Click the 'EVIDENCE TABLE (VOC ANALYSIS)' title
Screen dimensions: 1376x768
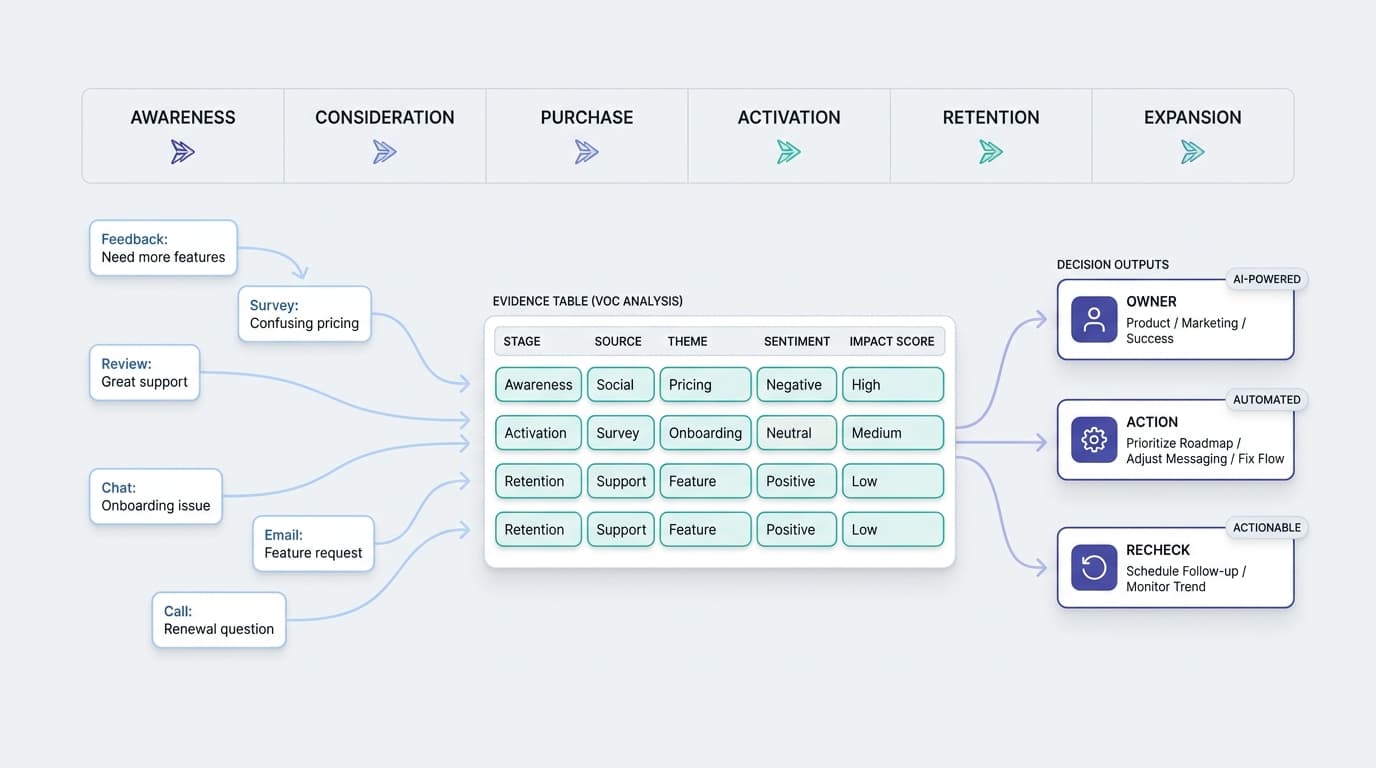[x=588, y=301]
